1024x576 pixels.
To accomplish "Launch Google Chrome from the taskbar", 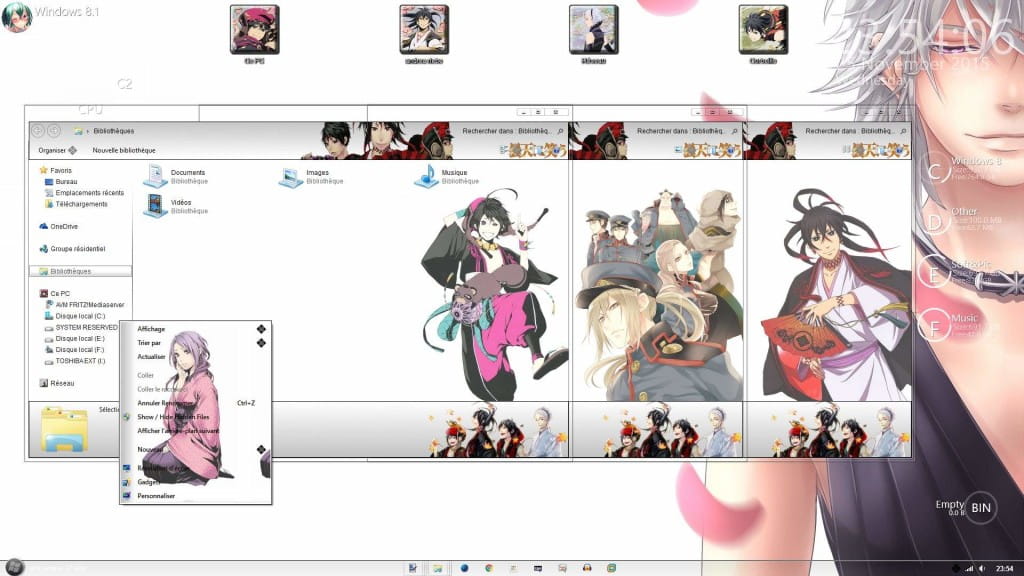I will click(x=489, y=568).
